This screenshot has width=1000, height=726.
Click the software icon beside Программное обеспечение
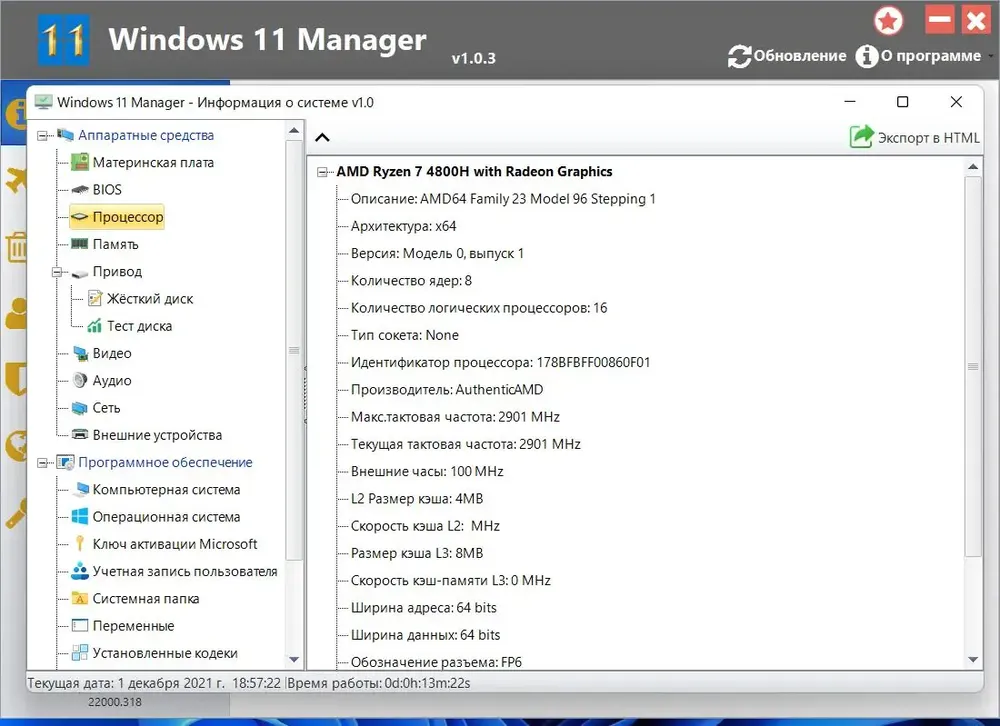(65, 462)
